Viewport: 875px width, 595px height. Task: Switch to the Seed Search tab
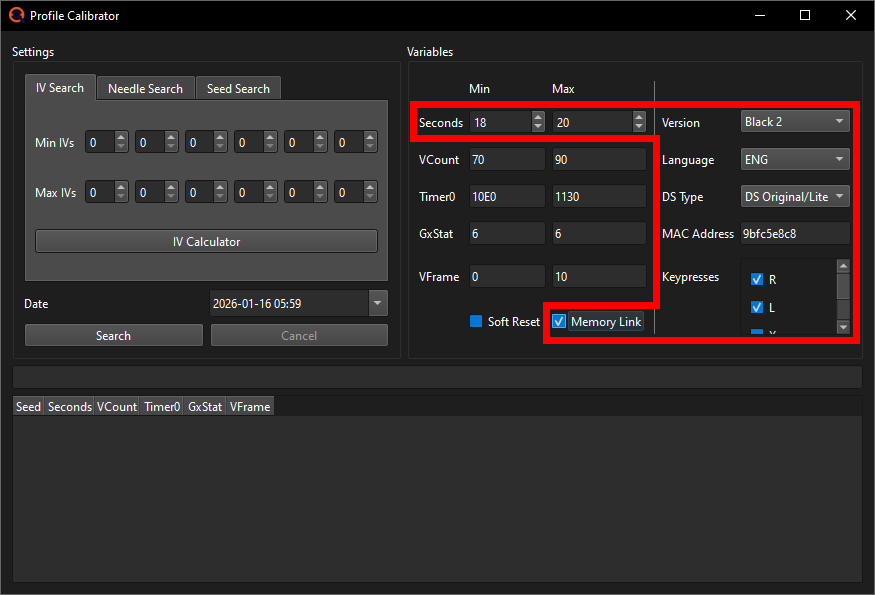238,88
